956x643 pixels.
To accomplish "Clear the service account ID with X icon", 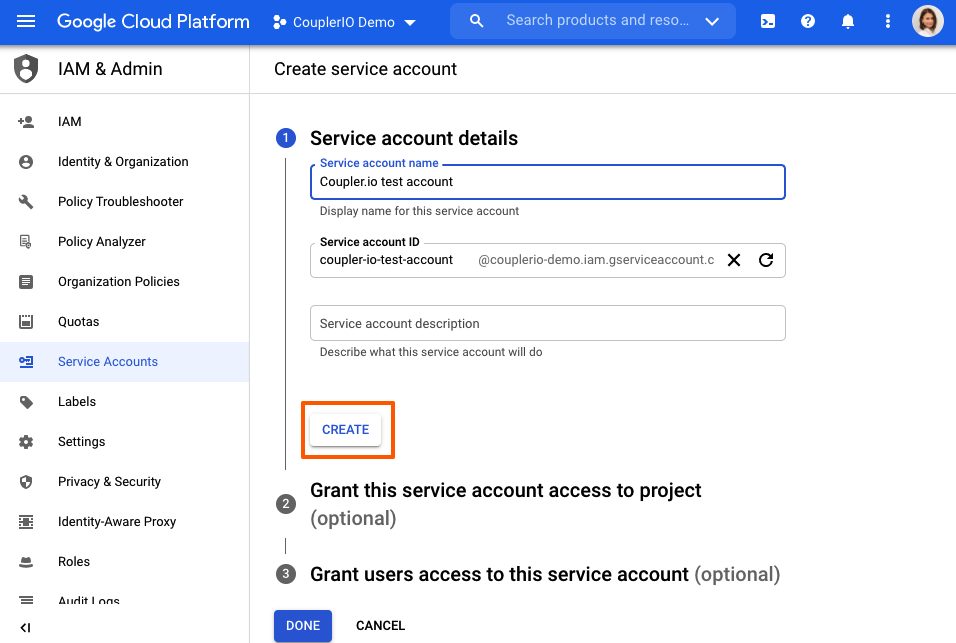I will click(734, 260).
